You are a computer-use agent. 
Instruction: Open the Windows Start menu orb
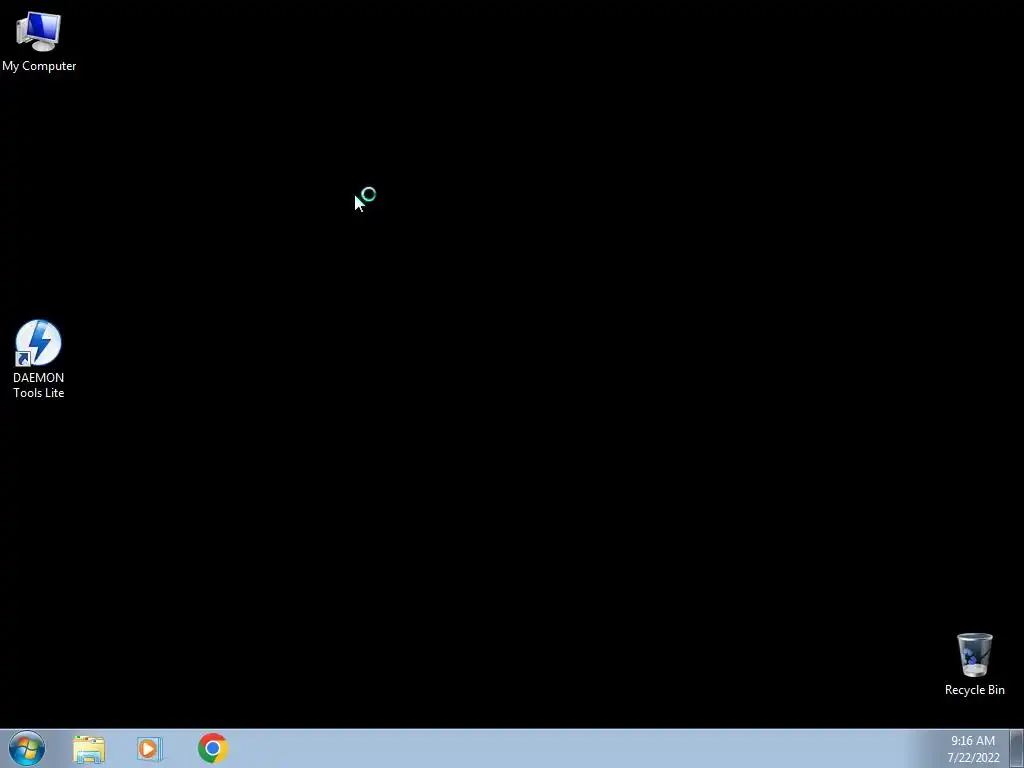pos(27,748)
